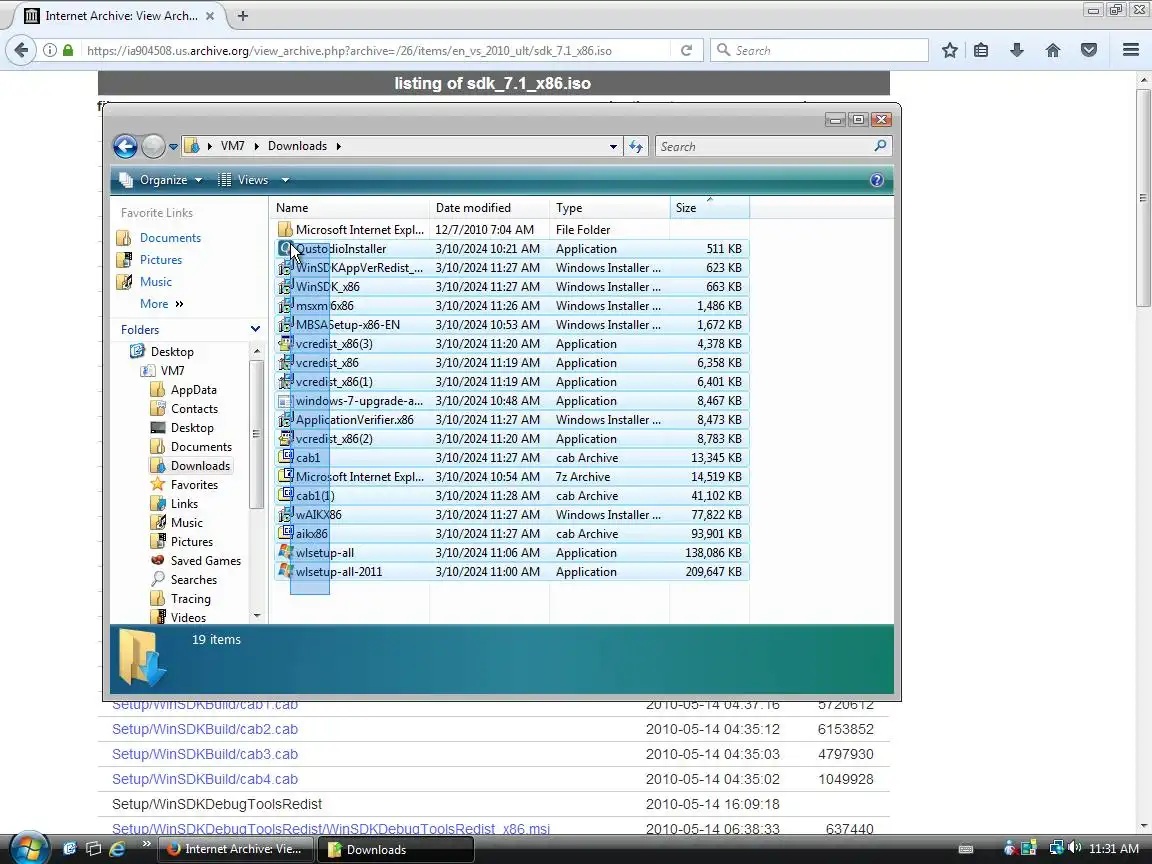The height and width of the screenshot is (864, 1152).
Task: Open the recent pages dropdown in Explorer
Action: [173, 147]
